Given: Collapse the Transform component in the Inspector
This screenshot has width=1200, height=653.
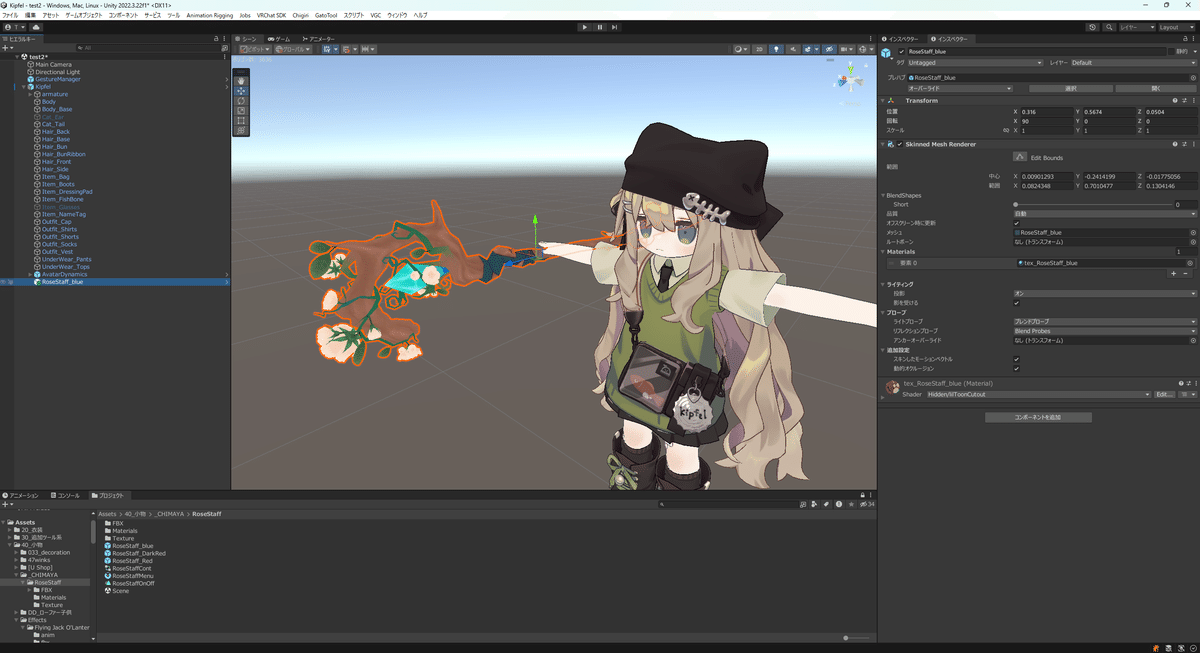Looking at the screenshot, I should pyautogui.click(x=883, y=100).
